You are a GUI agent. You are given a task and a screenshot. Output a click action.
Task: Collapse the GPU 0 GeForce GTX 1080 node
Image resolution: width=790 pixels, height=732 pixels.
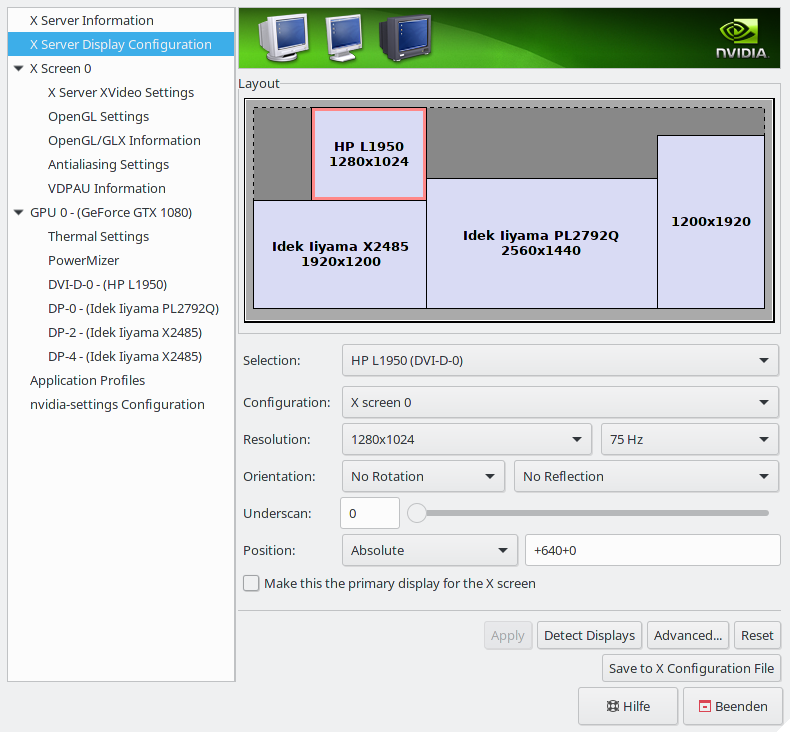[x=19, y=213]
